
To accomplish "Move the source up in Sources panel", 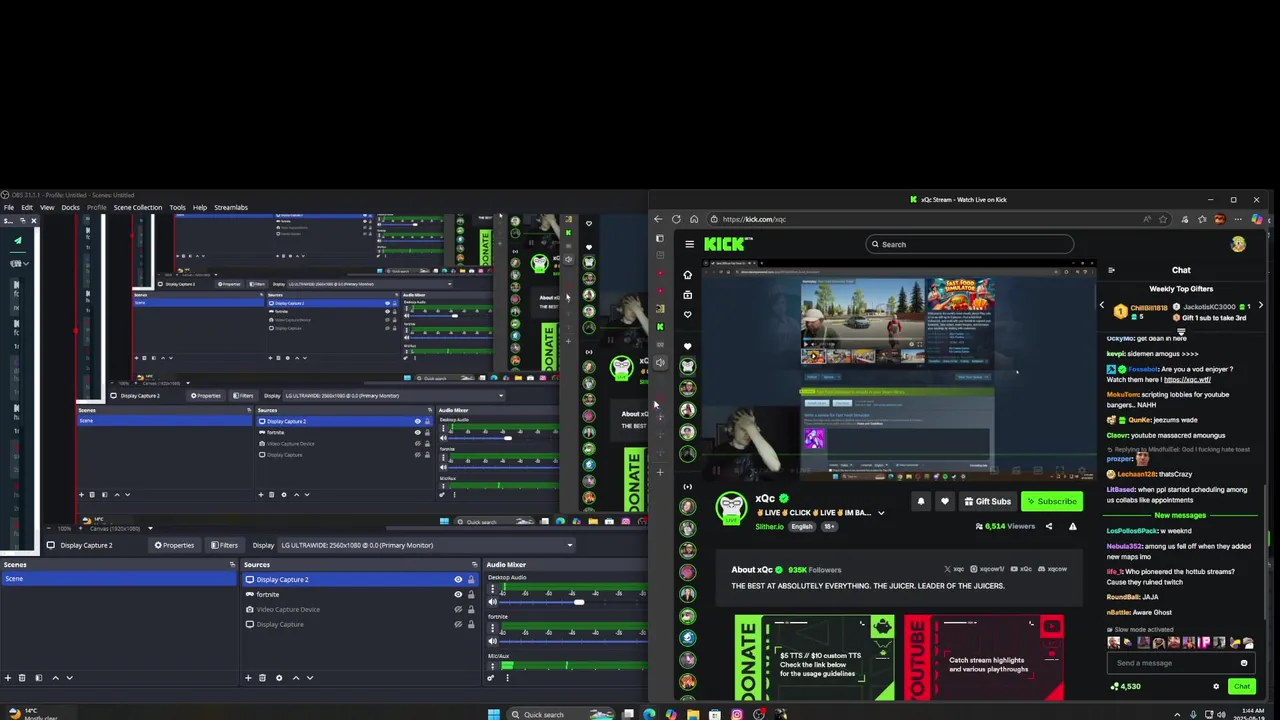I will pos(295,678).
